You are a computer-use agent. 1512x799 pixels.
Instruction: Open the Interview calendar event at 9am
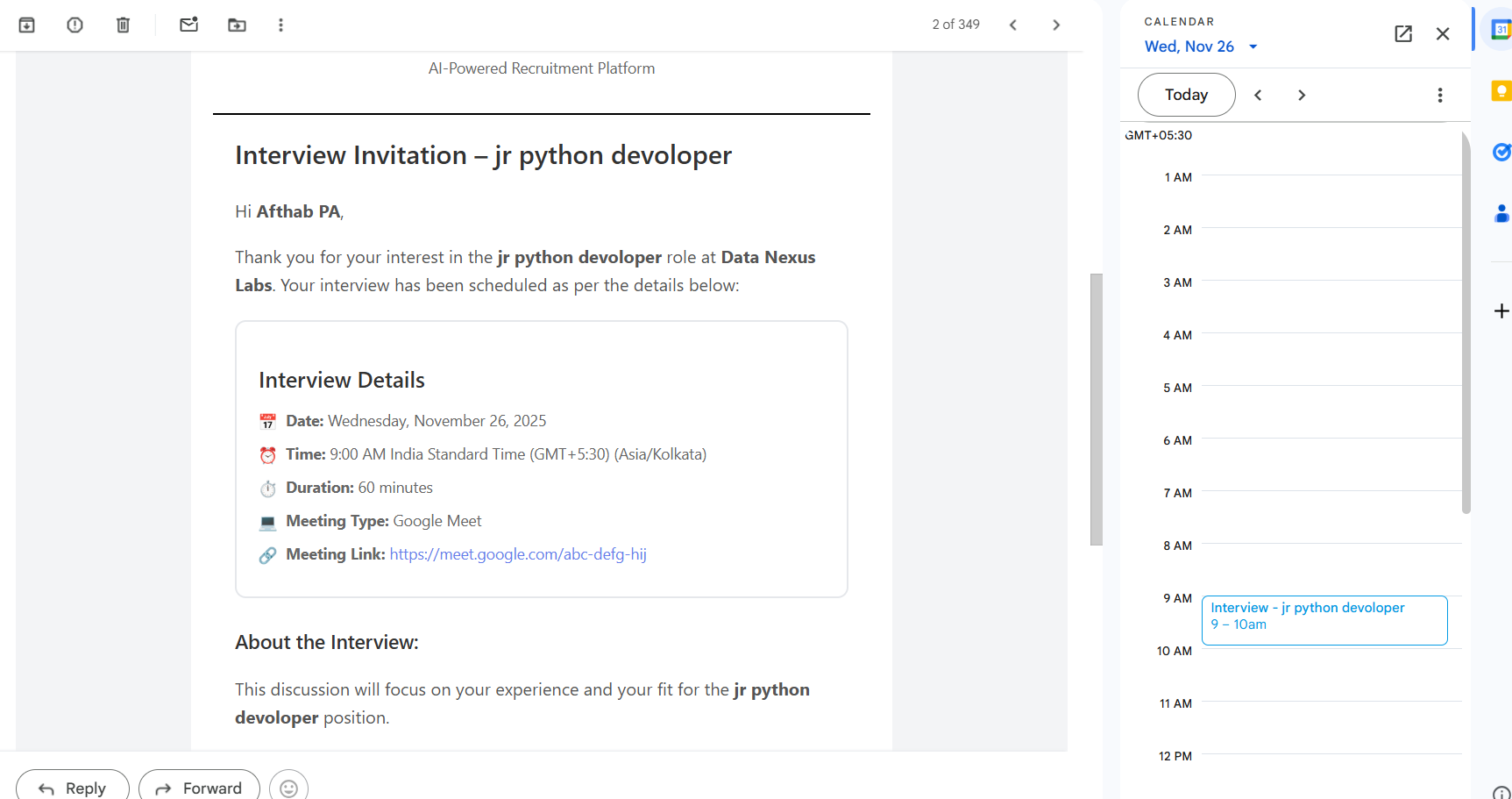[1324, 620]
